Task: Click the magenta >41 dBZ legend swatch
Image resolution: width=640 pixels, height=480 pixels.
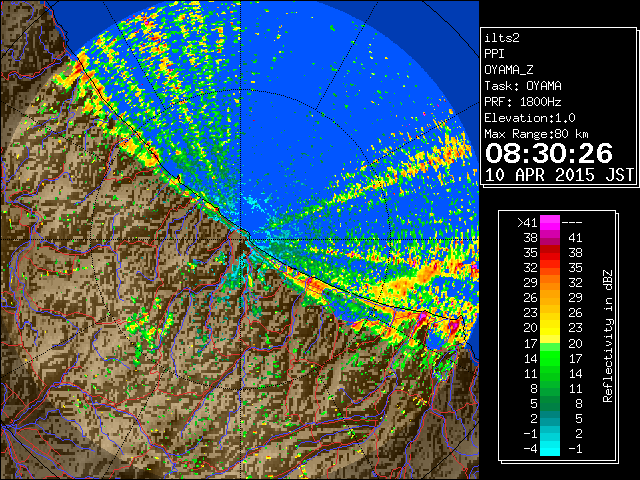Action: pyautogui.click(x=550, y=223)
